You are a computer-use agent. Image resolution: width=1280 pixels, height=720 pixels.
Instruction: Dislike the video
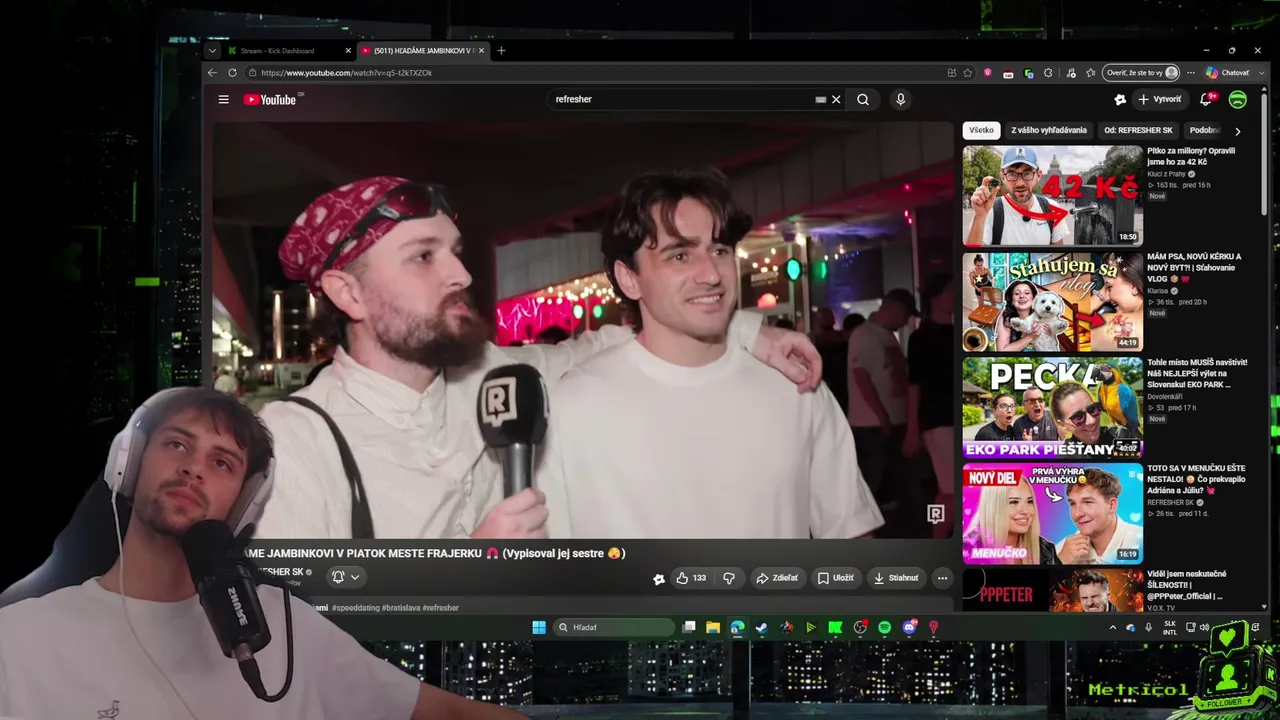tap(729, 578)
